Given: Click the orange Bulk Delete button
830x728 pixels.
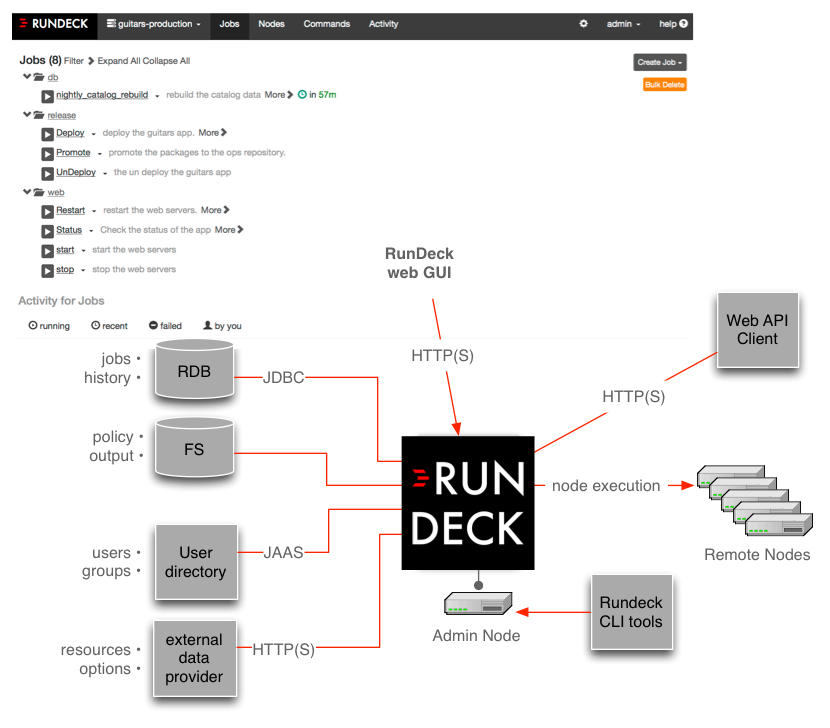Looking at the screenshot, I should [x=664, y=84].
